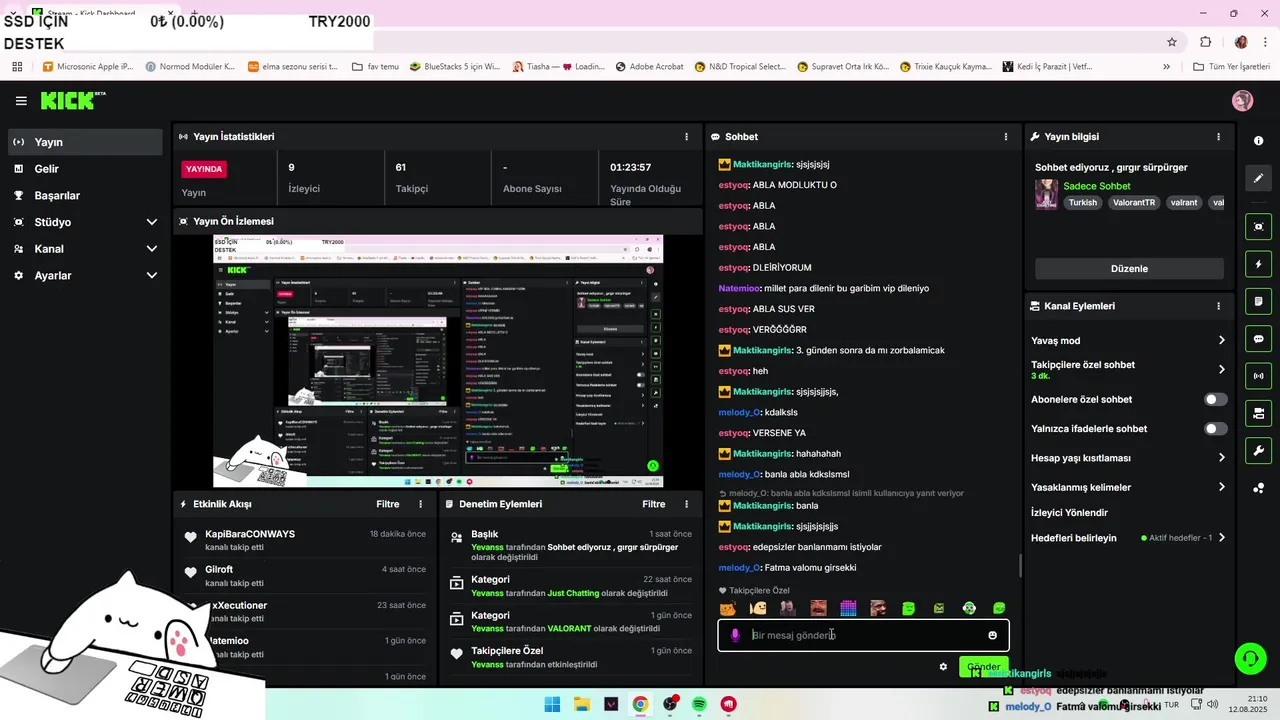Click the wrench icon in right toolbar

pyautogui.click(x=1259, y=450)
